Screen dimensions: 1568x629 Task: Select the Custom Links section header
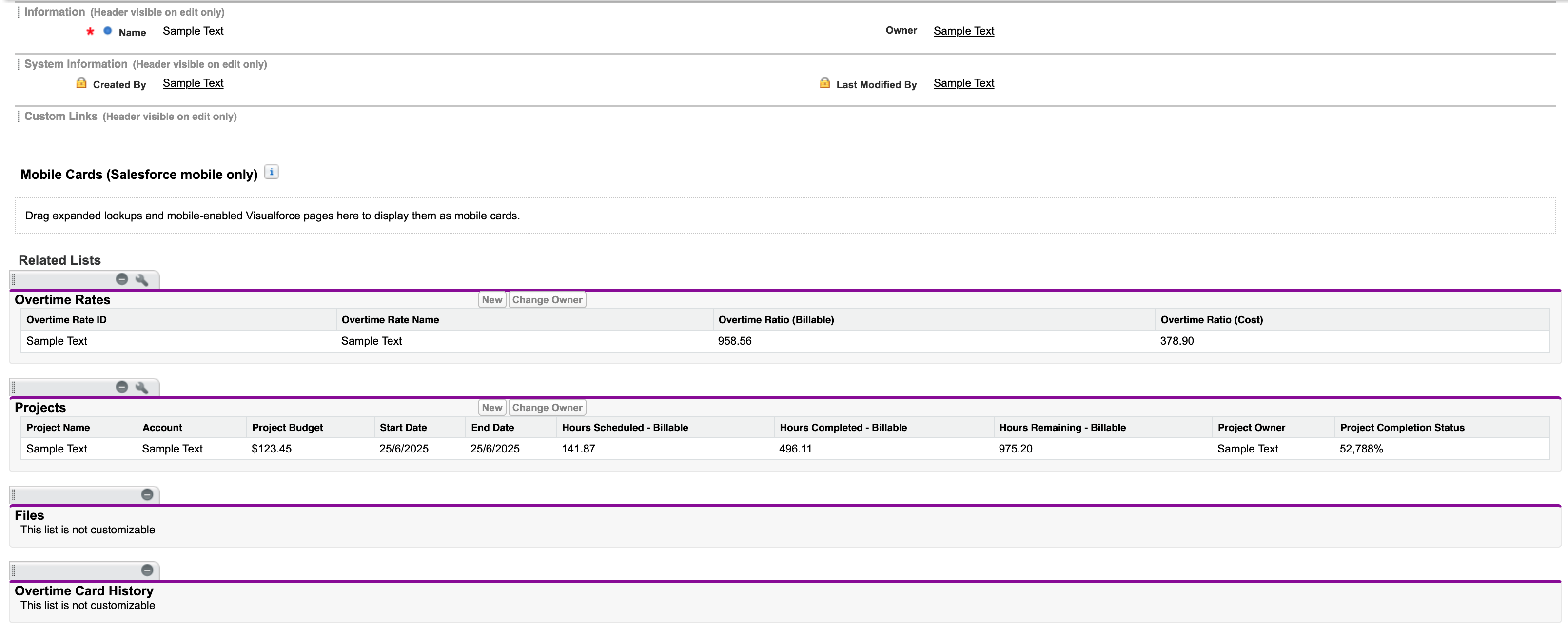coord(130,117)
